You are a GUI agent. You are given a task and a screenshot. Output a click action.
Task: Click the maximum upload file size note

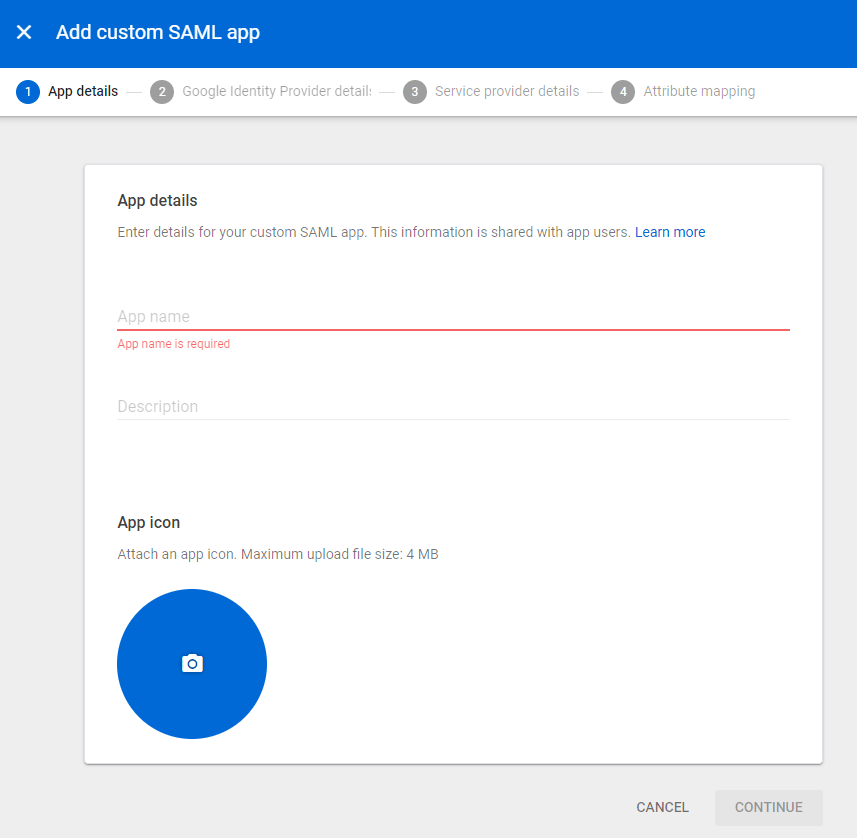point(278,554)
